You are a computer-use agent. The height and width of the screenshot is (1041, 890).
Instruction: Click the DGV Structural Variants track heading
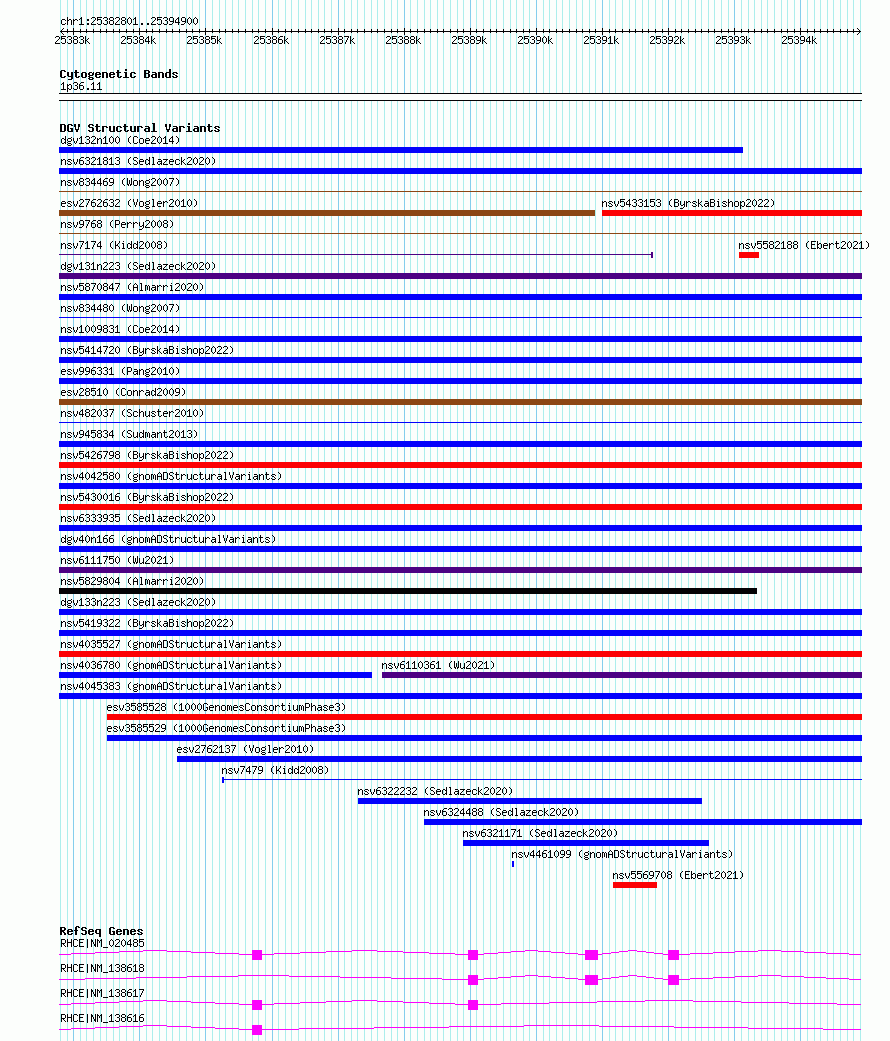click(140, 128)
